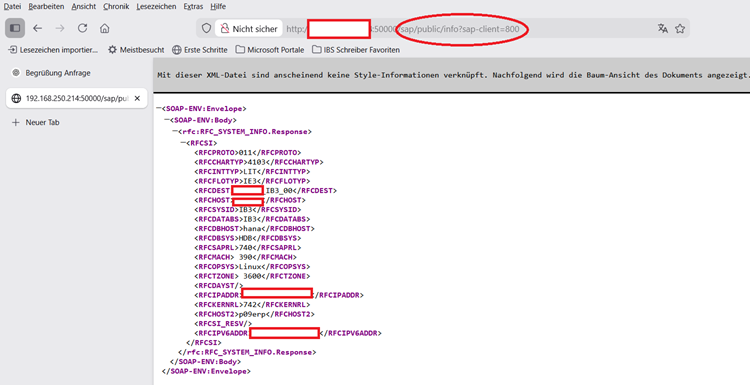The height and width of the screenshot is (386, 750).
Task: Collapse the SOAP-ENV:Envelope node
Action: pyautogui.click(x=159, y=109)
